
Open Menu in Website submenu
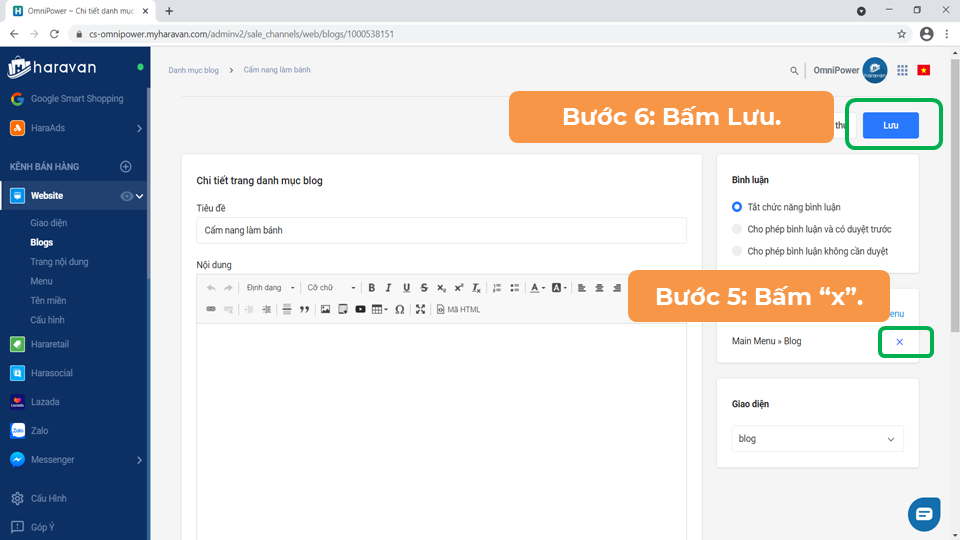point(41,281)
